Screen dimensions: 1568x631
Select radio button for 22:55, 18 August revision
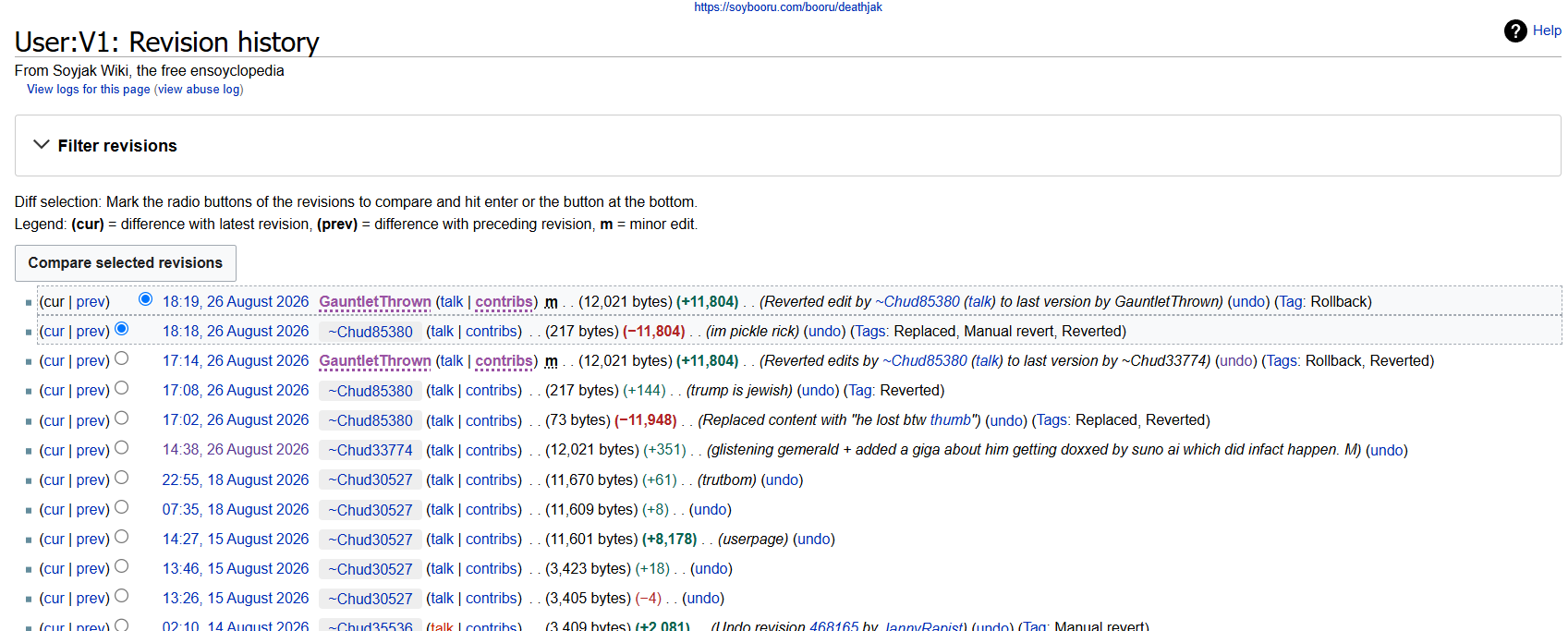[x=121, y=478]
